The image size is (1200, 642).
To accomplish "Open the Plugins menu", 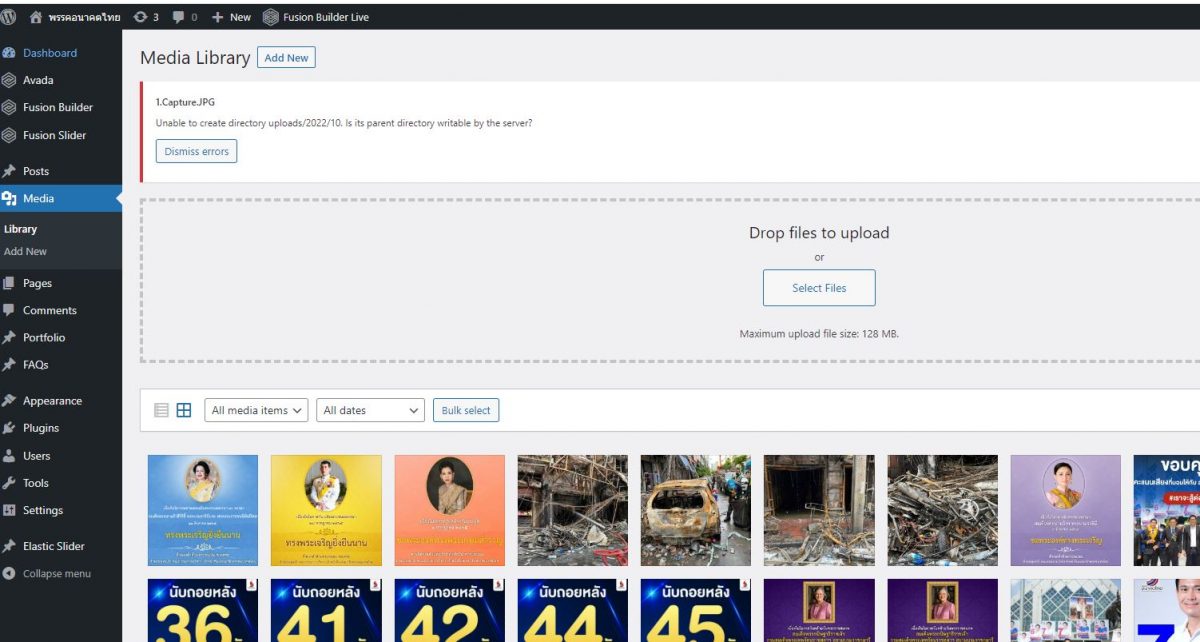I will tap(41, 428).
